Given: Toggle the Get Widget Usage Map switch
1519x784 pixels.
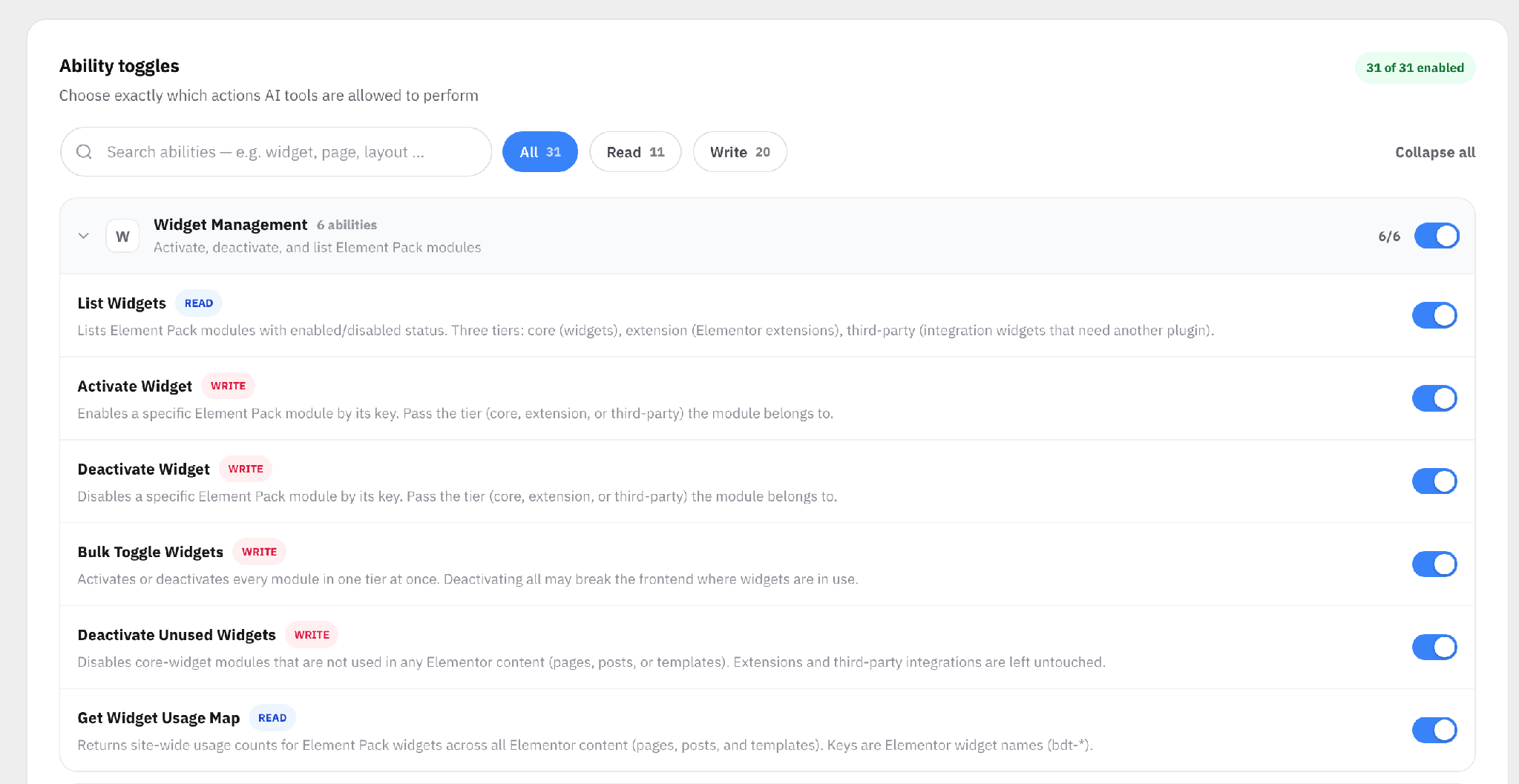Looking at the screenshot, I should (1434, 731).
